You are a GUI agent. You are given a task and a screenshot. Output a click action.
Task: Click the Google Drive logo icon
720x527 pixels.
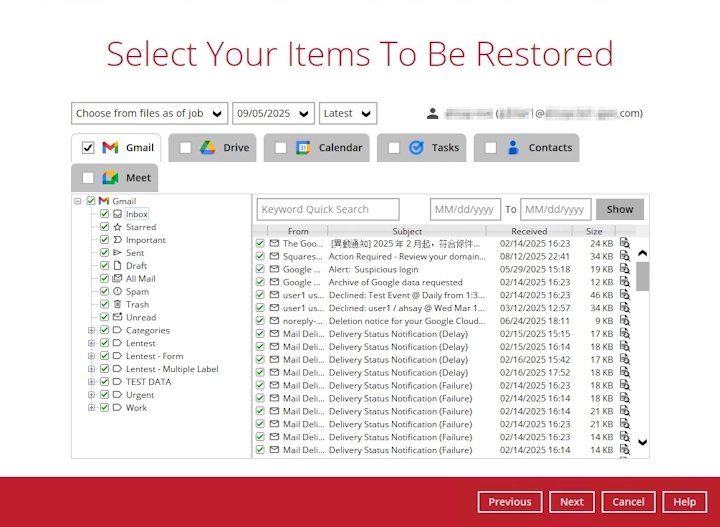tap(208, 147)
